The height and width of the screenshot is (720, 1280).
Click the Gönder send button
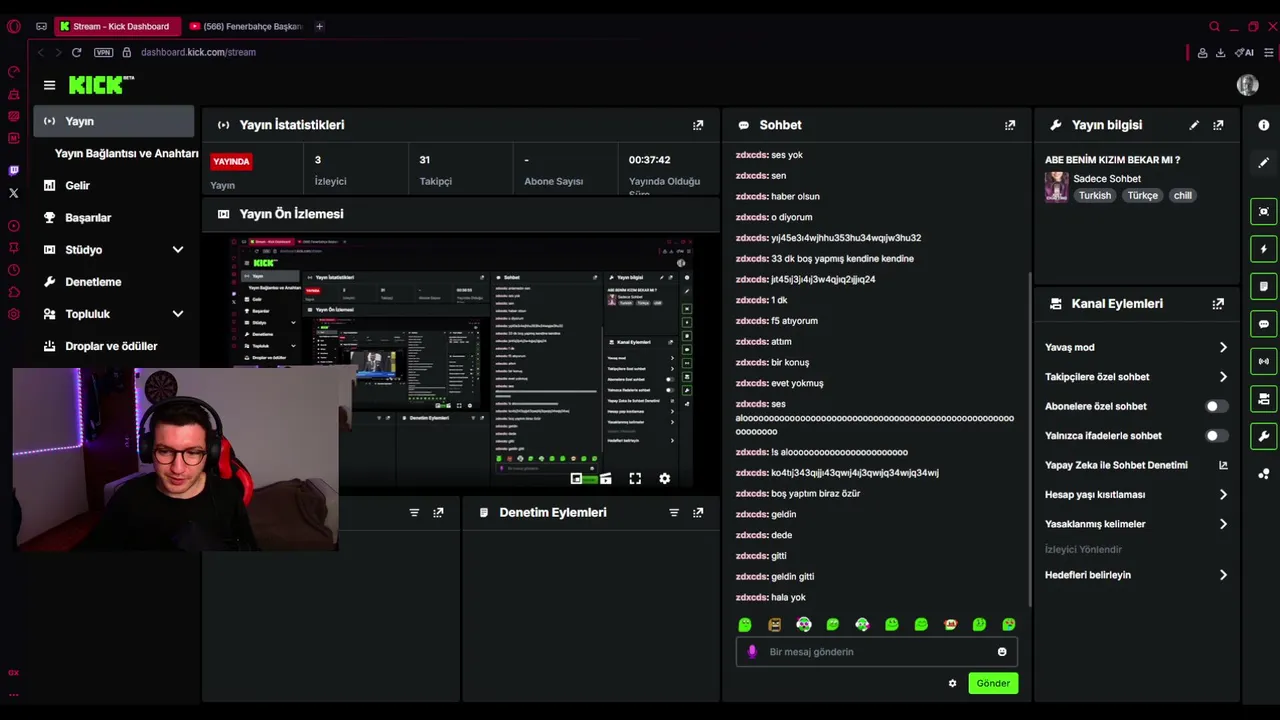tap(993, 683)
